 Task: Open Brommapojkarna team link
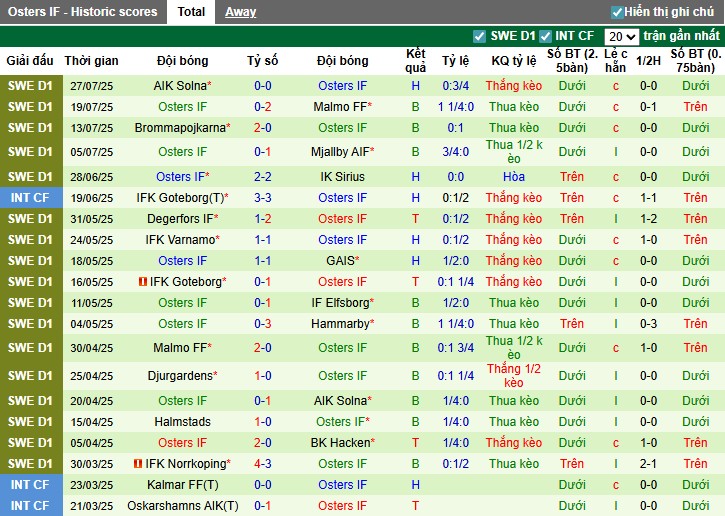coord(180,128)
